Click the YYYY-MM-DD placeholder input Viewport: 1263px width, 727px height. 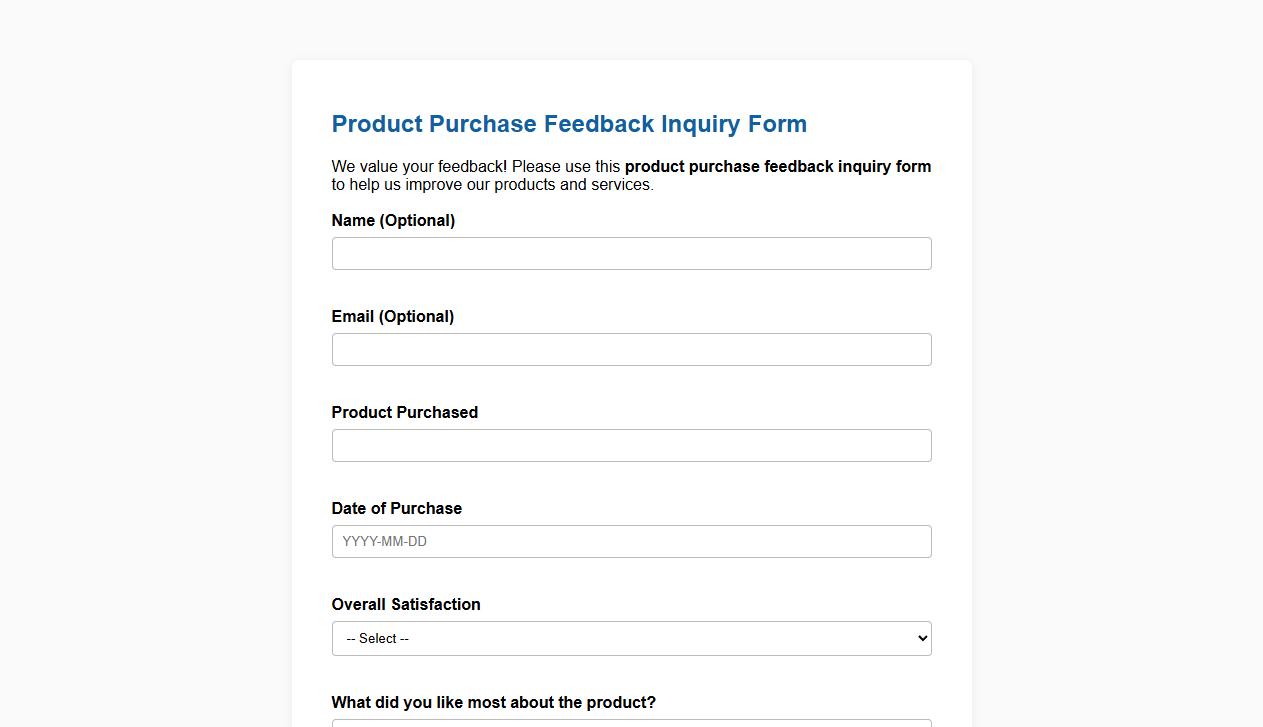[x=631, y=541]
